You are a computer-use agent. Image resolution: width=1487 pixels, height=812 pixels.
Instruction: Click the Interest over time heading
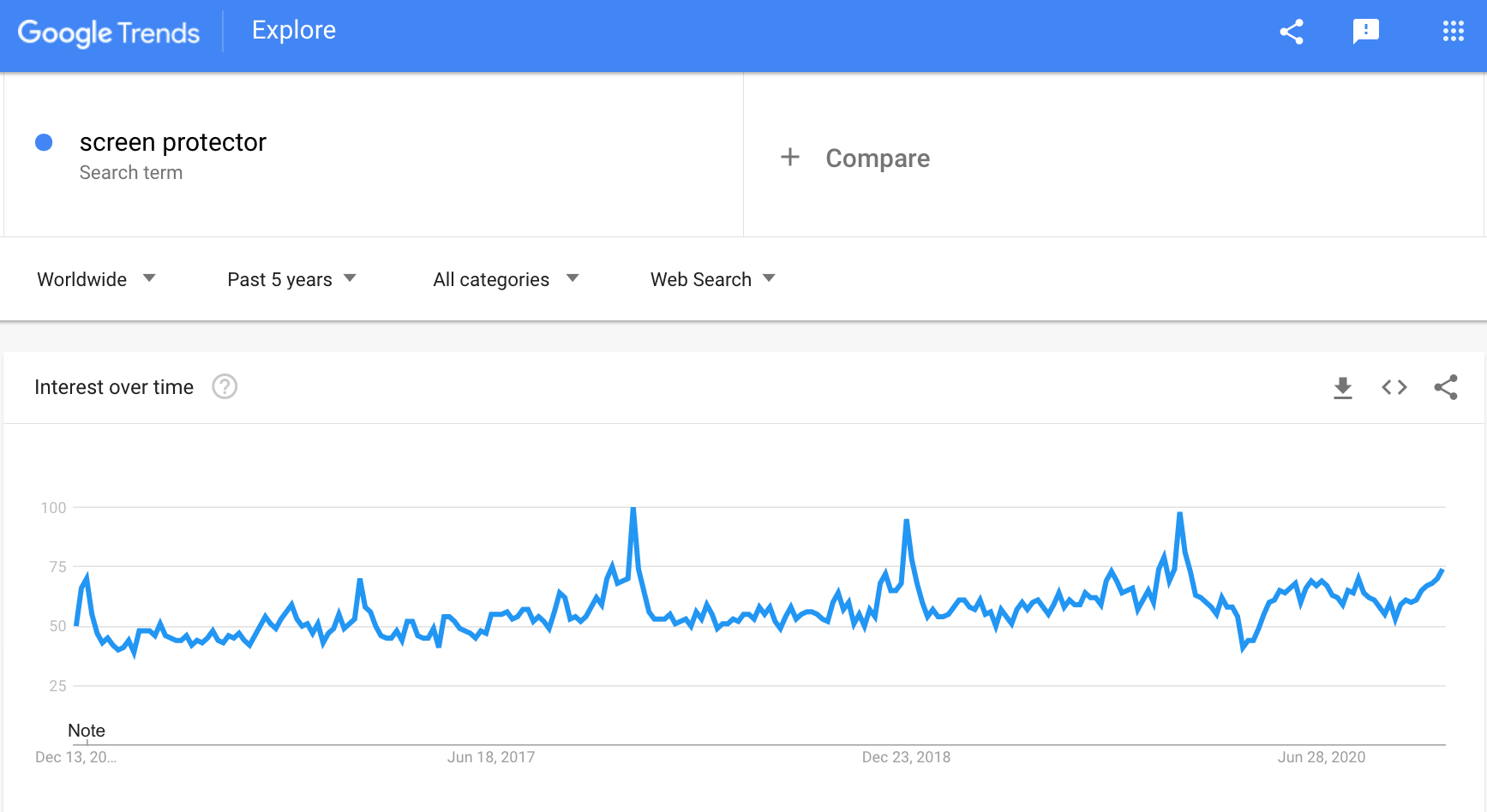point(114,387)
